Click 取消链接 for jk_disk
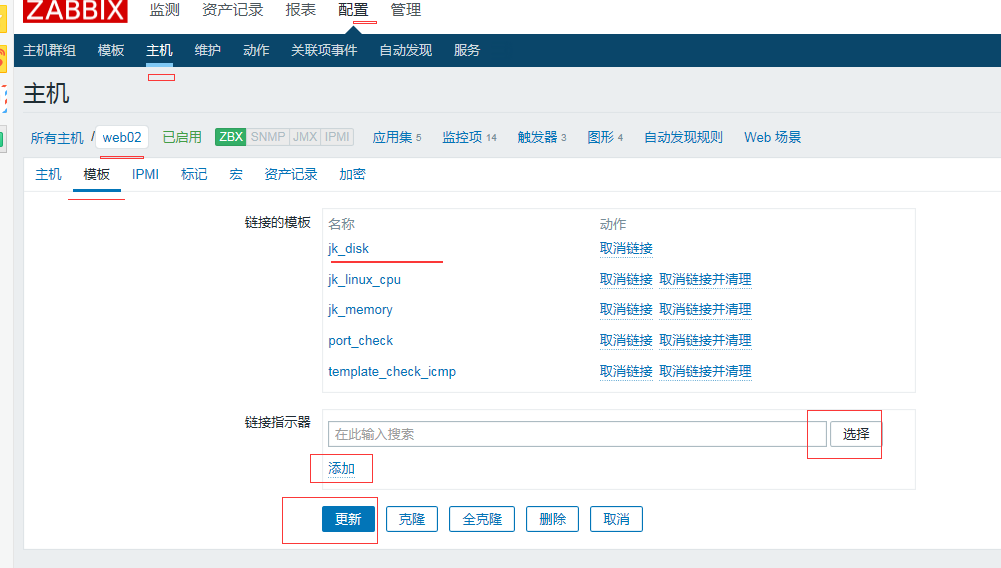The image size is (1001, 568). coord(626,248)
